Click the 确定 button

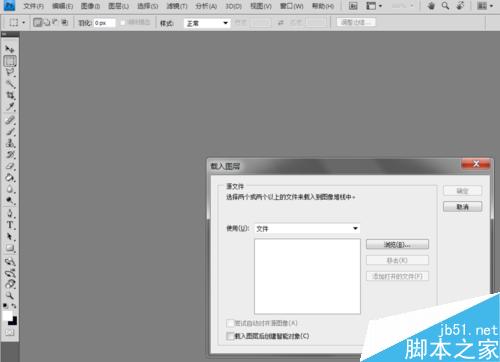(462, 191)
